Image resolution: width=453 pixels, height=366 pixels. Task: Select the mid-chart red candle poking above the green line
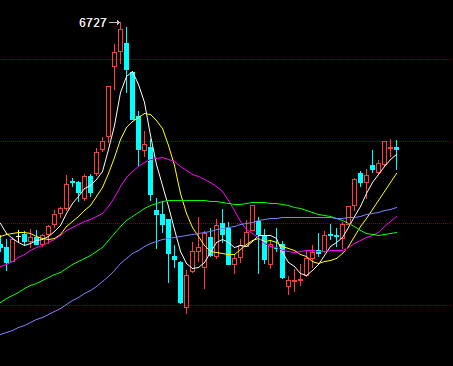coord(252,218)
